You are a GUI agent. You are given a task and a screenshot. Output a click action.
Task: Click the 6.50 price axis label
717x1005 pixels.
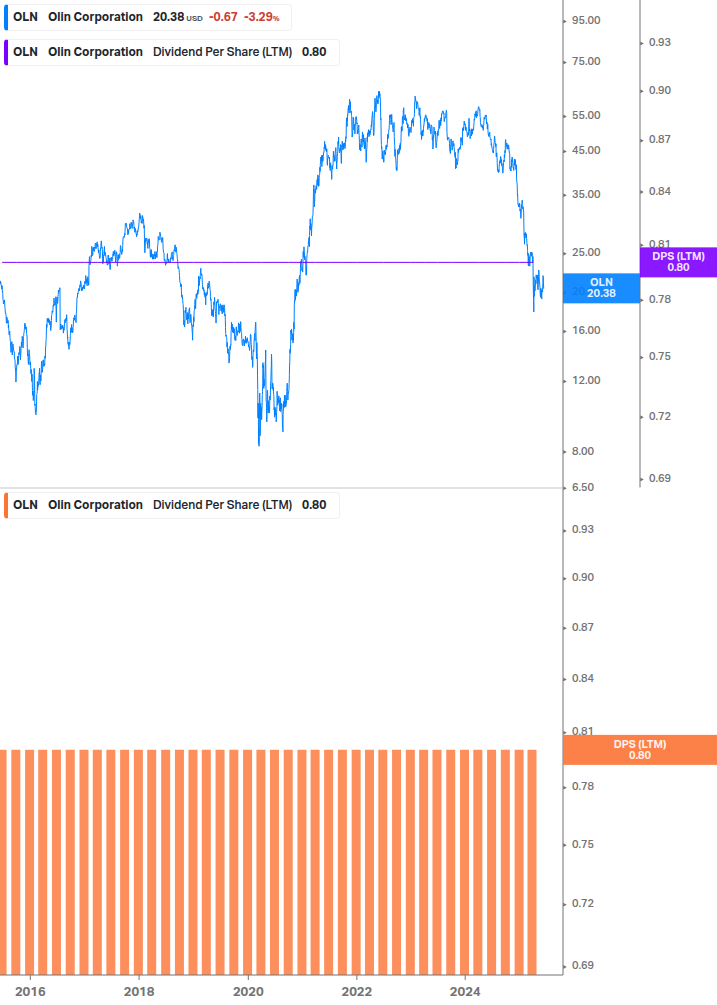coord(583,488)
